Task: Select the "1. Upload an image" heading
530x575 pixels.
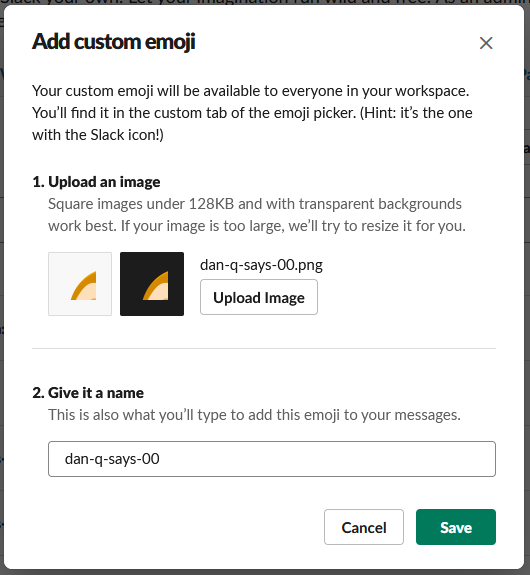Action: 96,182
